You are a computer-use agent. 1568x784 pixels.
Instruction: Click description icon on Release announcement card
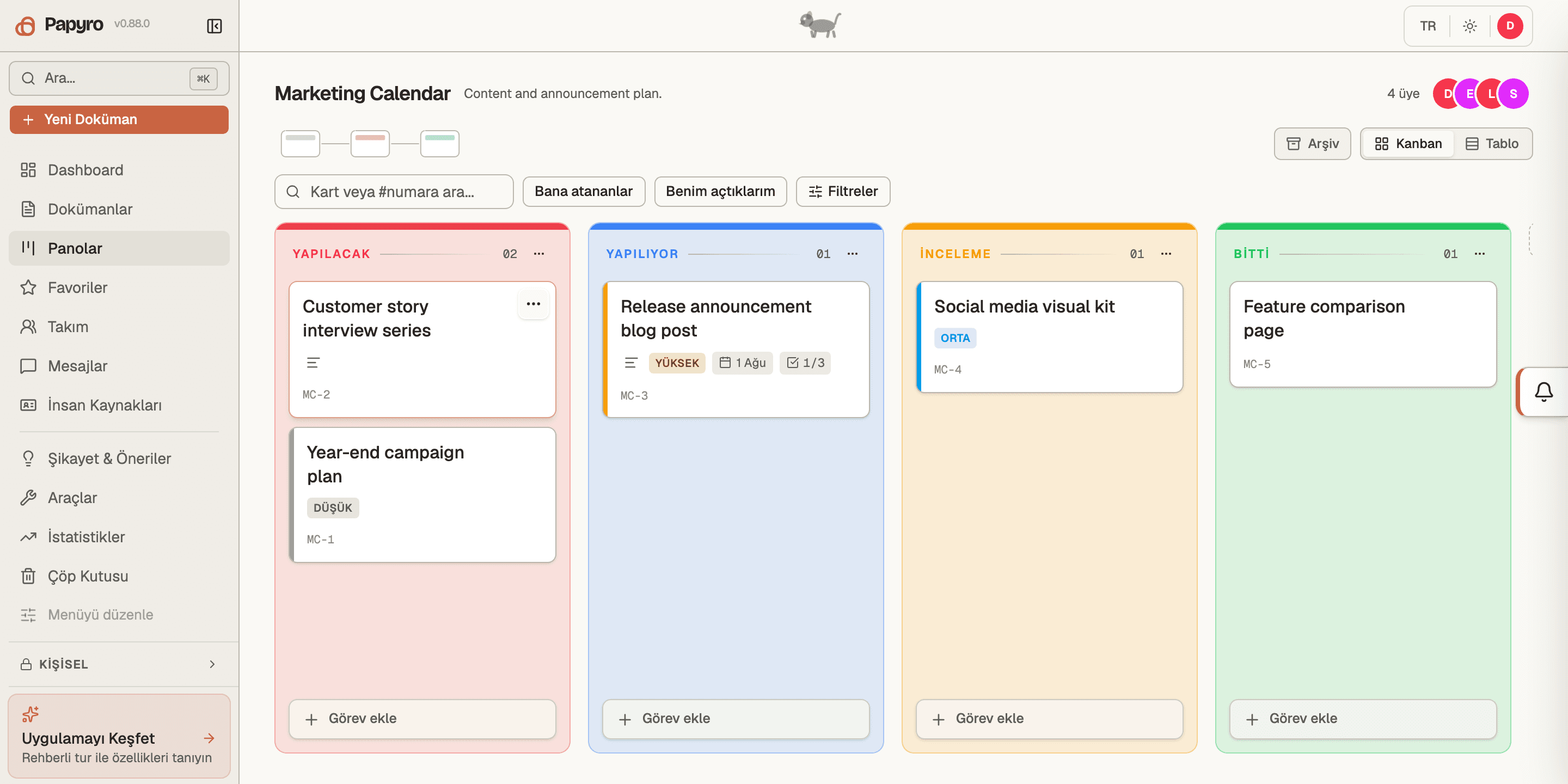pos(630,363)
